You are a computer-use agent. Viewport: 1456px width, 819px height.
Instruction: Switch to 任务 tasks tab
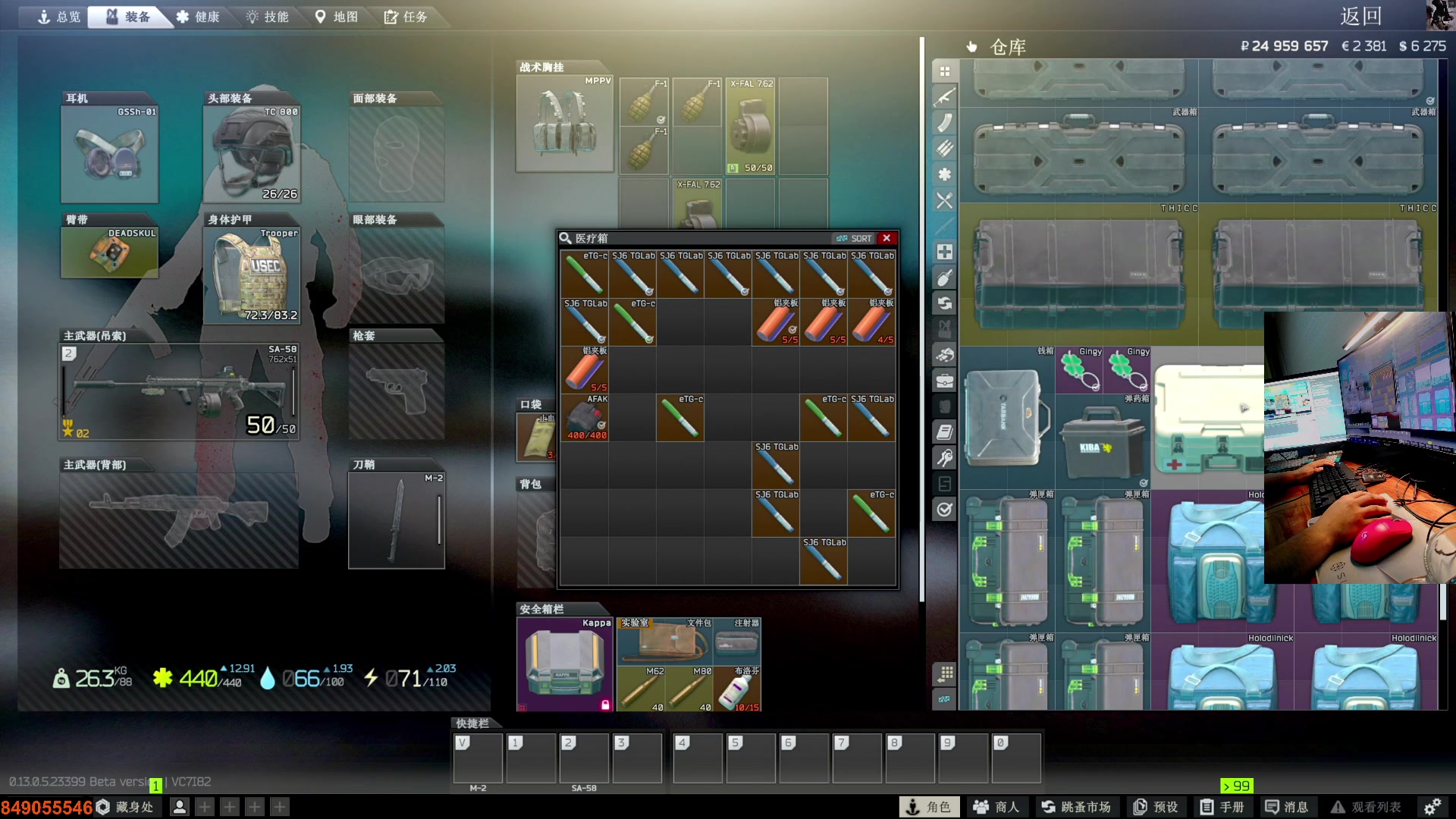pyautogui.click(x=406, y=17)
